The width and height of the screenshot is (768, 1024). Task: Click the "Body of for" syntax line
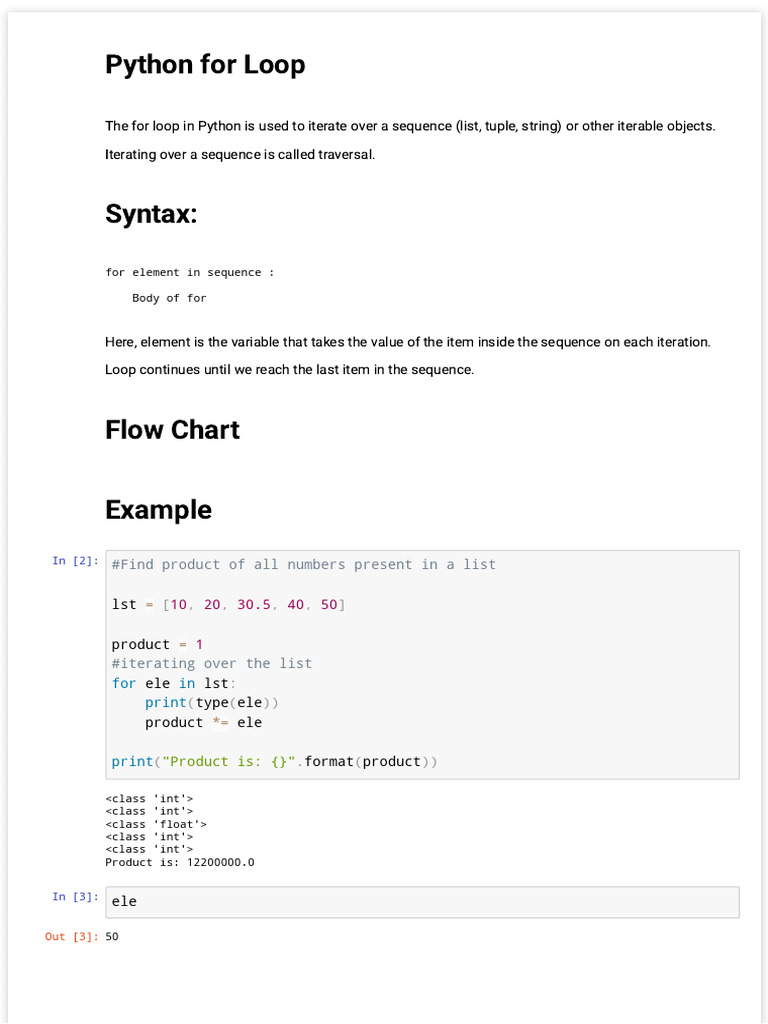pos(169,298)
